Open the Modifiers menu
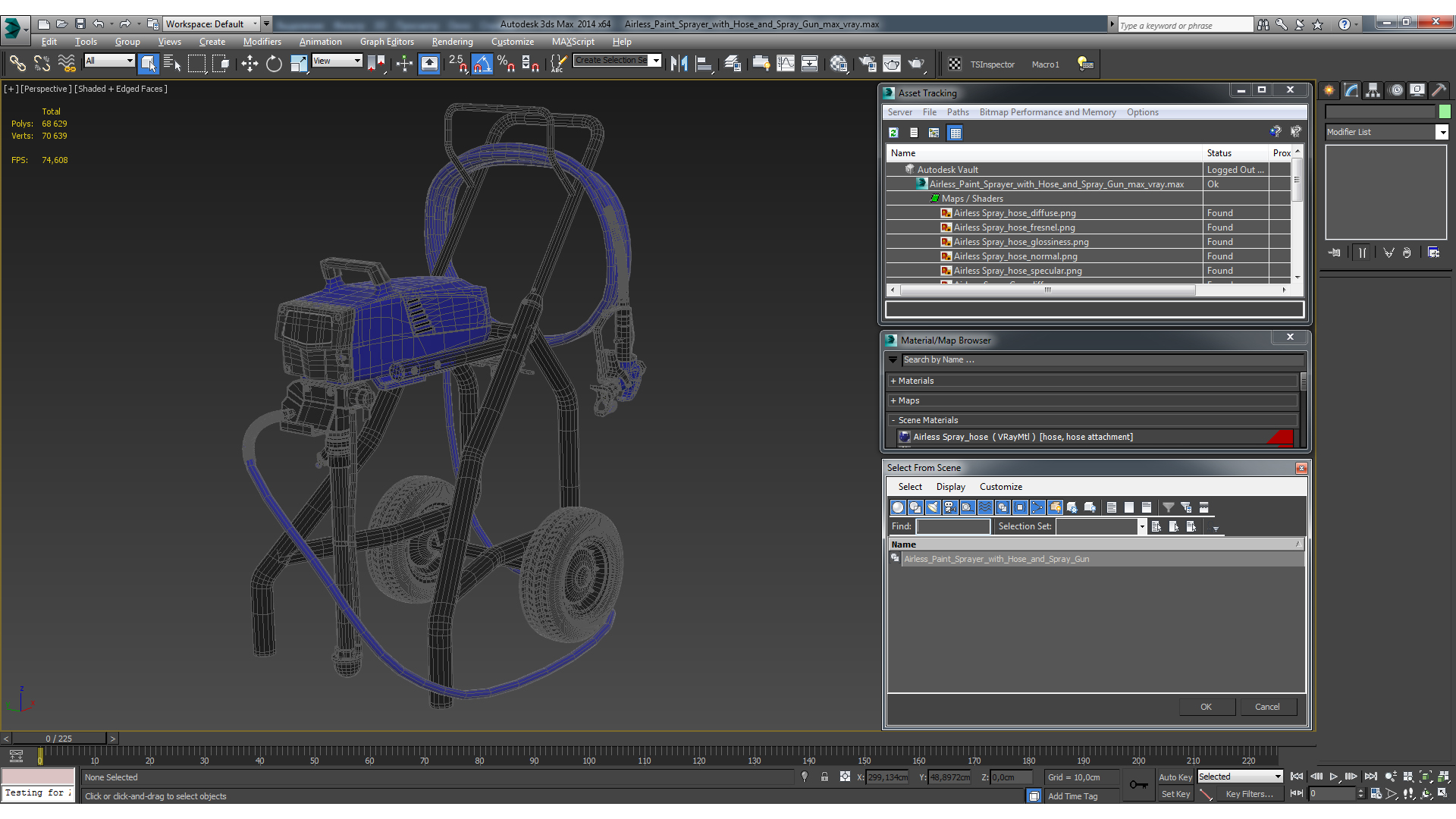Viewport: 1456px width, 819px height. tap(262, 41)
